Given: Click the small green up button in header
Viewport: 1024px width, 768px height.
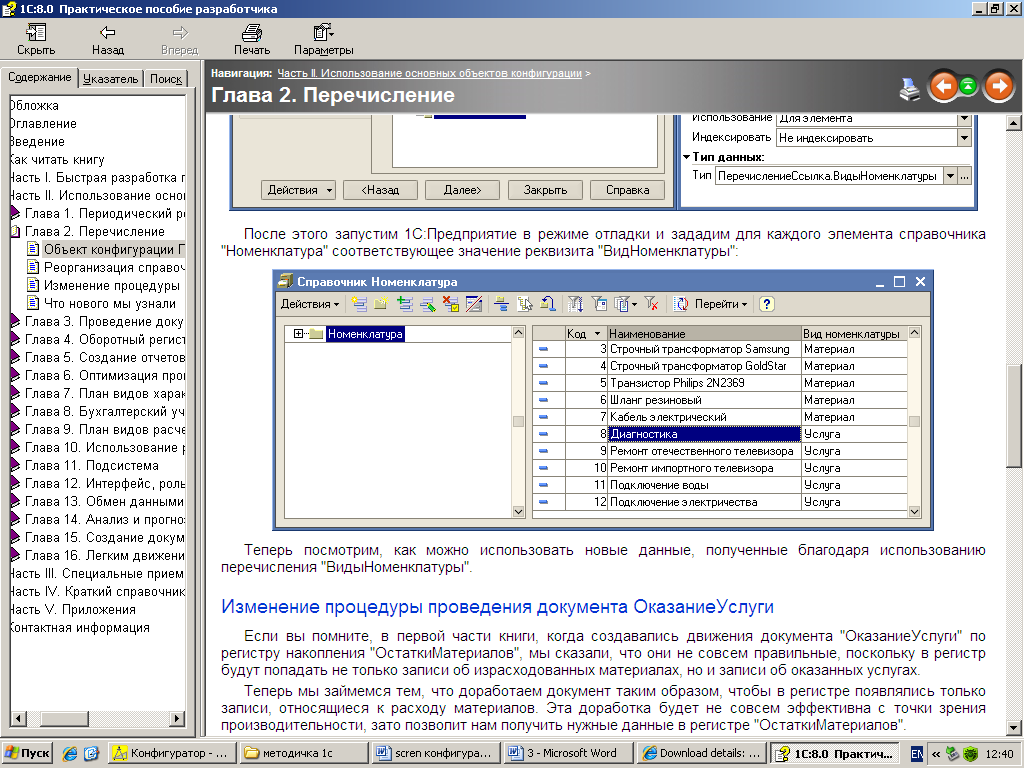Looking at the screenshot, I should pos(968,87).
